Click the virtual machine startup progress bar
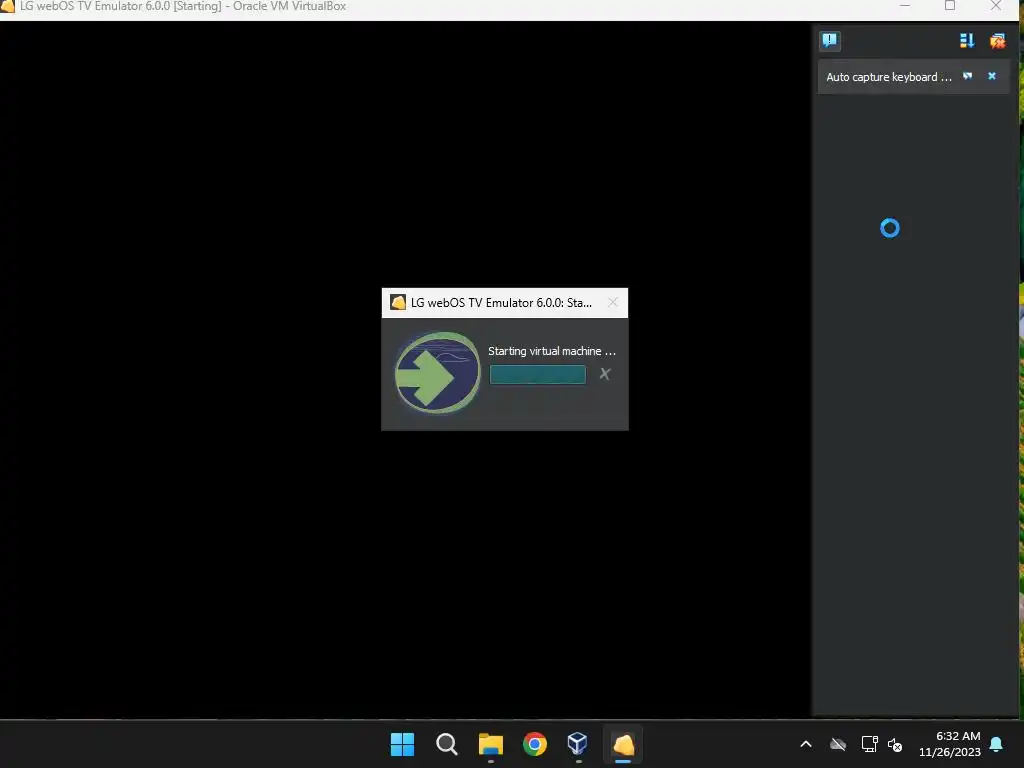 point(537,374)
